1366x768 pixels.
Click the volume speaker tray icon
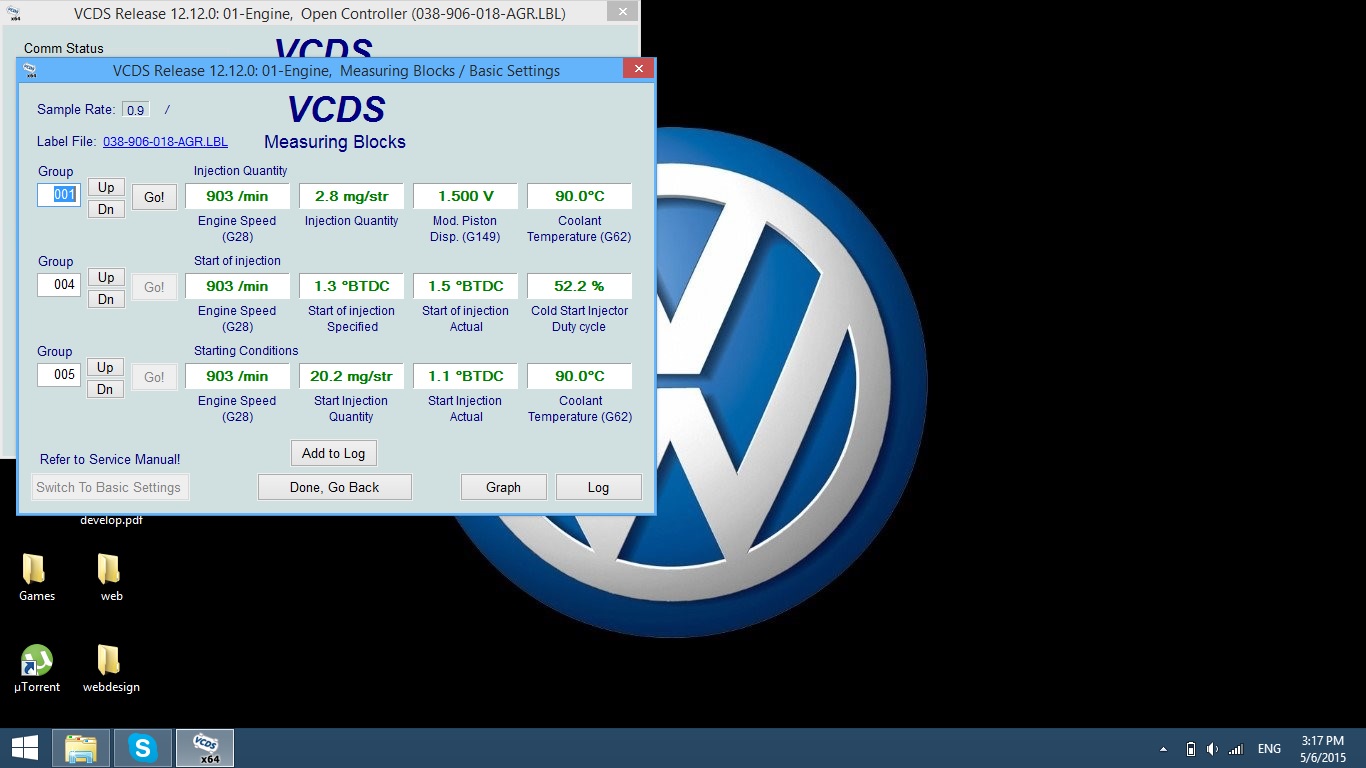[1212, 749]
